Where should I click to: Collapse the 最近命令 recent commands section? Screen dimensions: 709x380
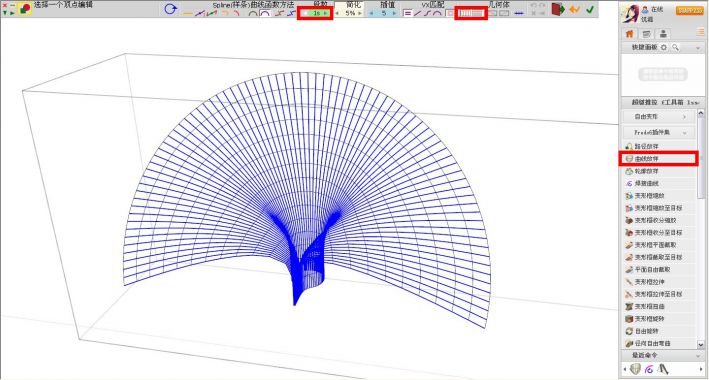tap(699, 356)
